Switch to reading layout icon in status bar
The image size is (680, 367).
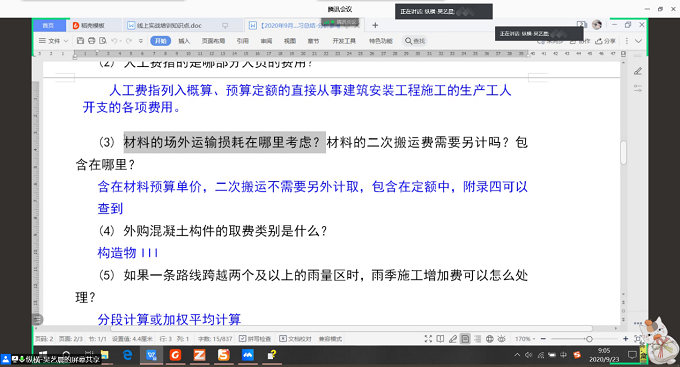(440, 339)
